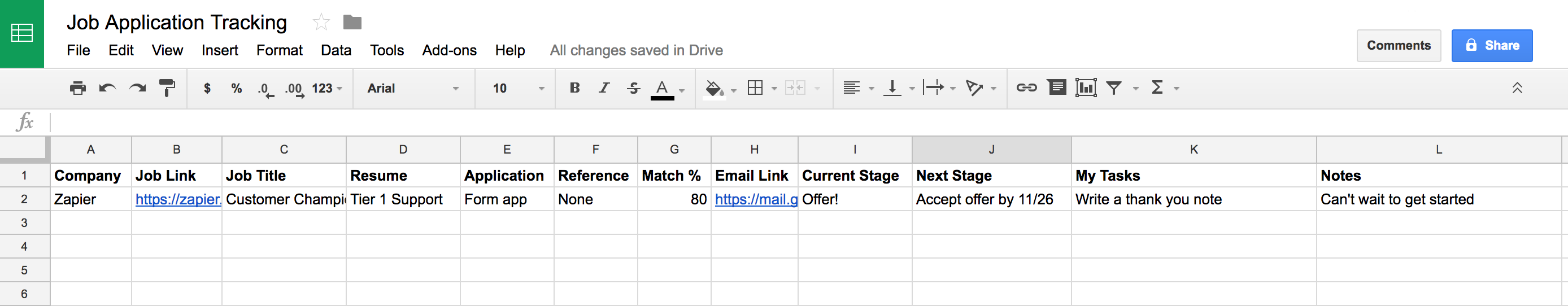The image size is (1568, 306).
Task: Toggle bold formatting
Action: pyautogui.click(x=574, y=88)
